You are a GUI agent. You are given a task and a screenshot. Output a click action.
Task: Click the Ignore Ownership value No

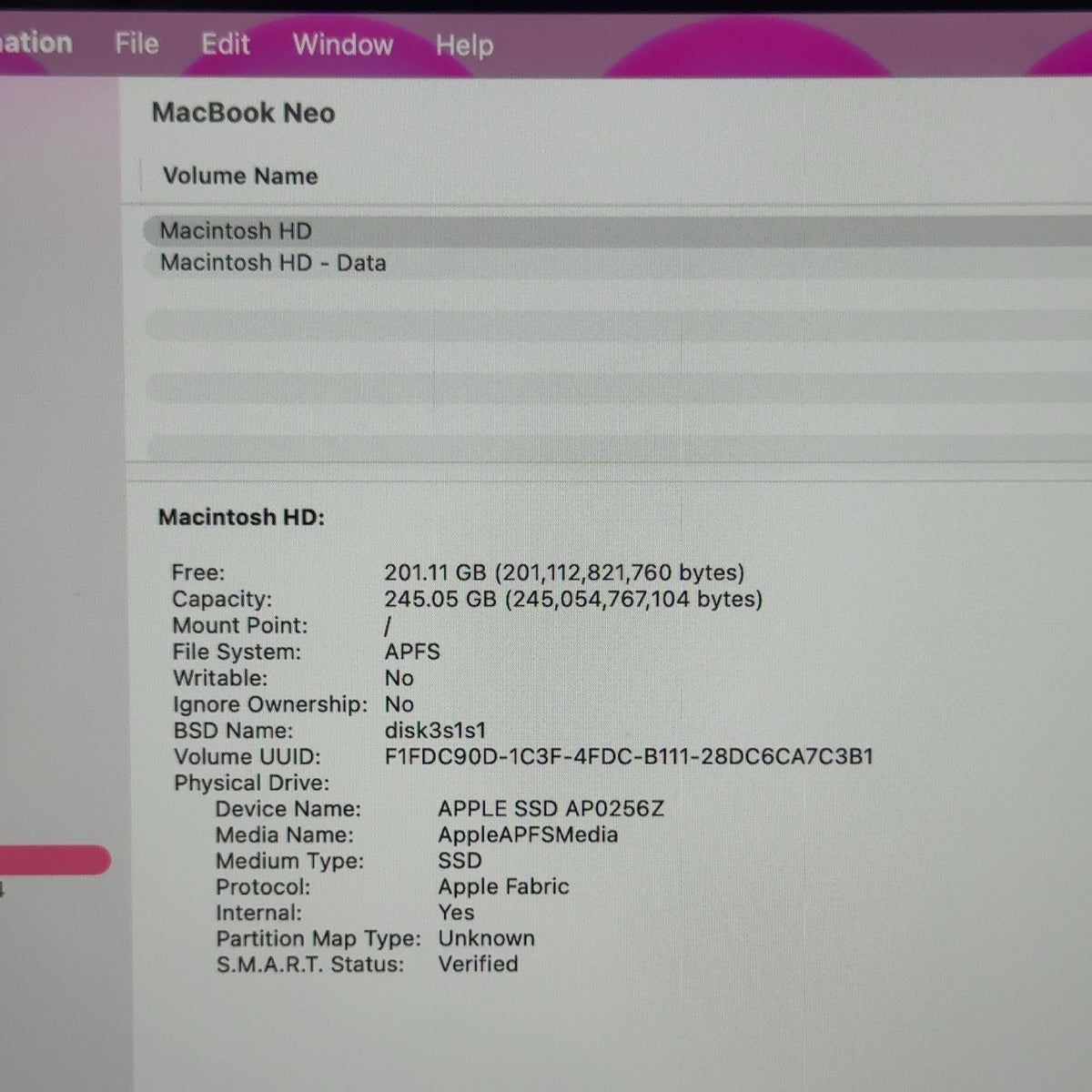399,704
